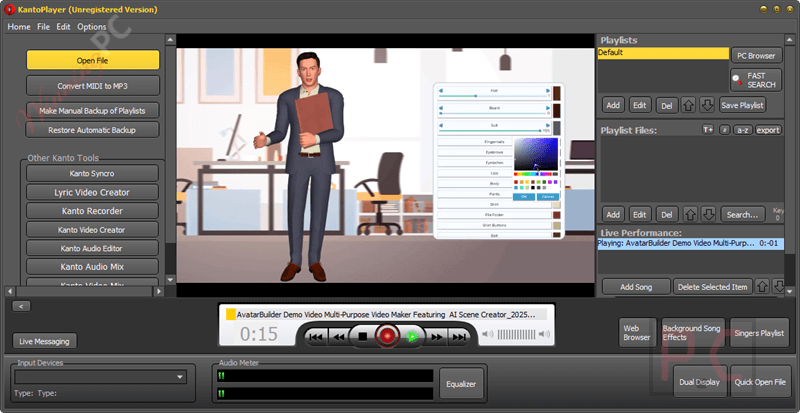Open Singers Playlist
Viewport: 800px width, 413px height.
759,333
